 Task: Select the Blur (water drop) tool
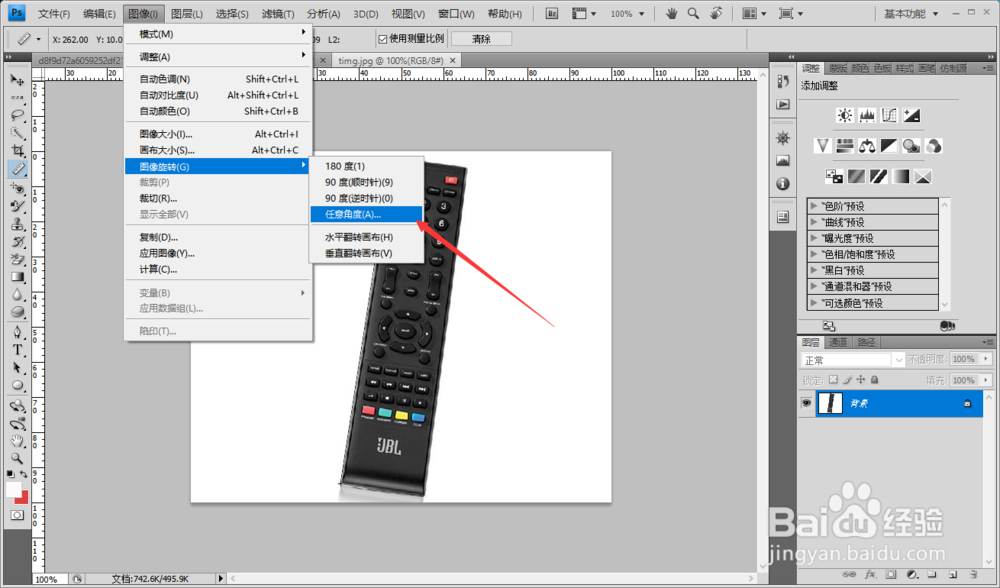coord(17,295)
